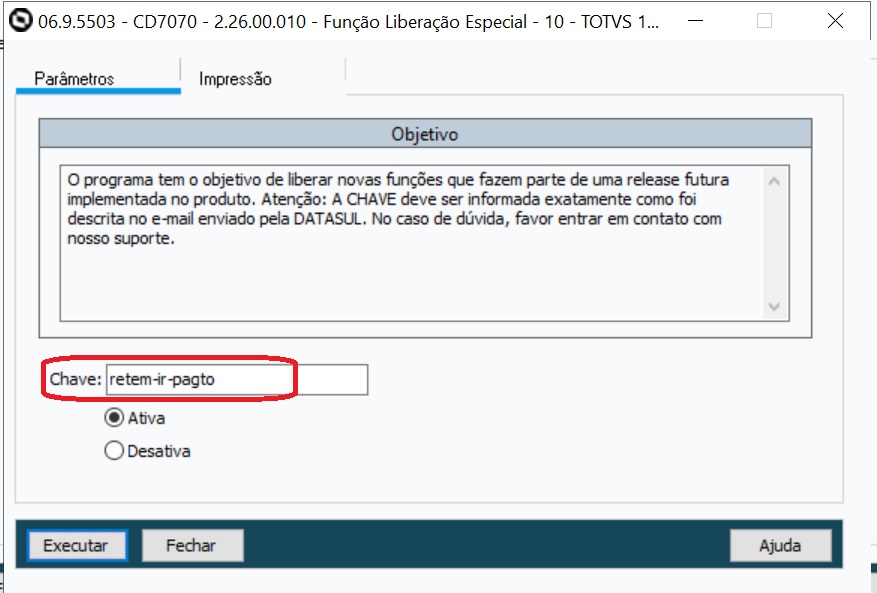Click the window title text
This screenshot has width=877, height=593.
[348, 22]
